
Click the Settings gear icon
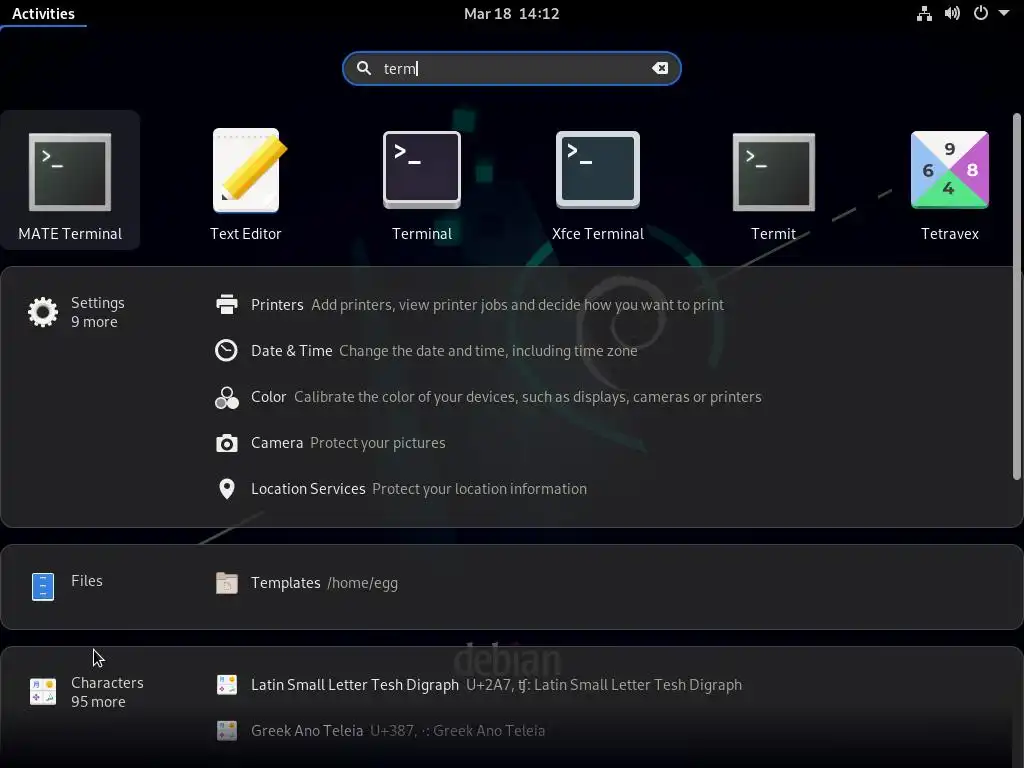pos(43,312)
